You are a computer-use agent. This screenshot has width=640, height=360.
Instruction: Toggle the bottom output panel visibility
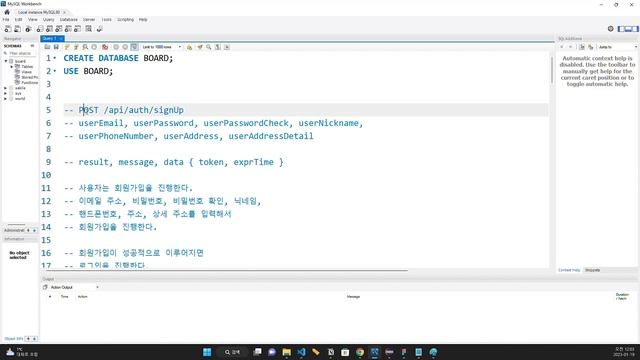tap(628, 29)
